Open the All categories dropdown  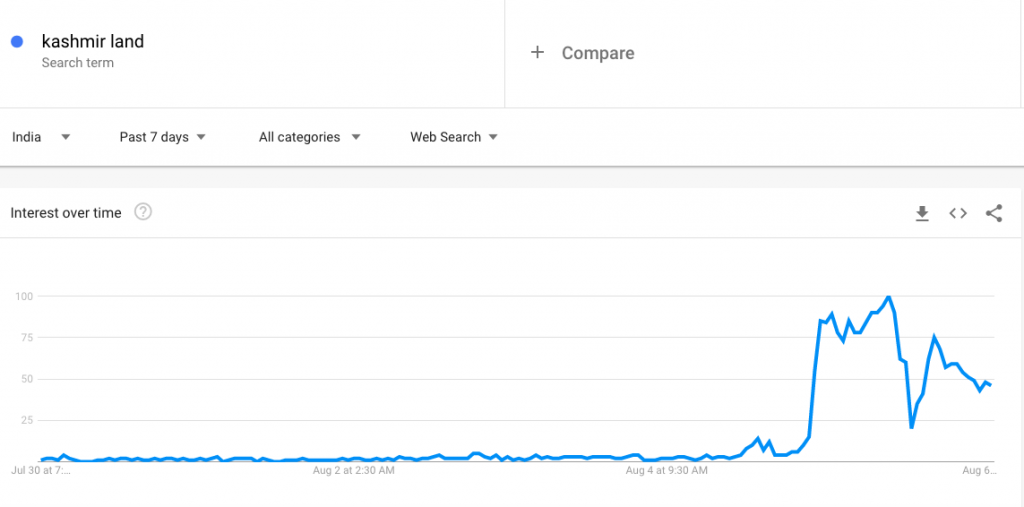[310, 137]
